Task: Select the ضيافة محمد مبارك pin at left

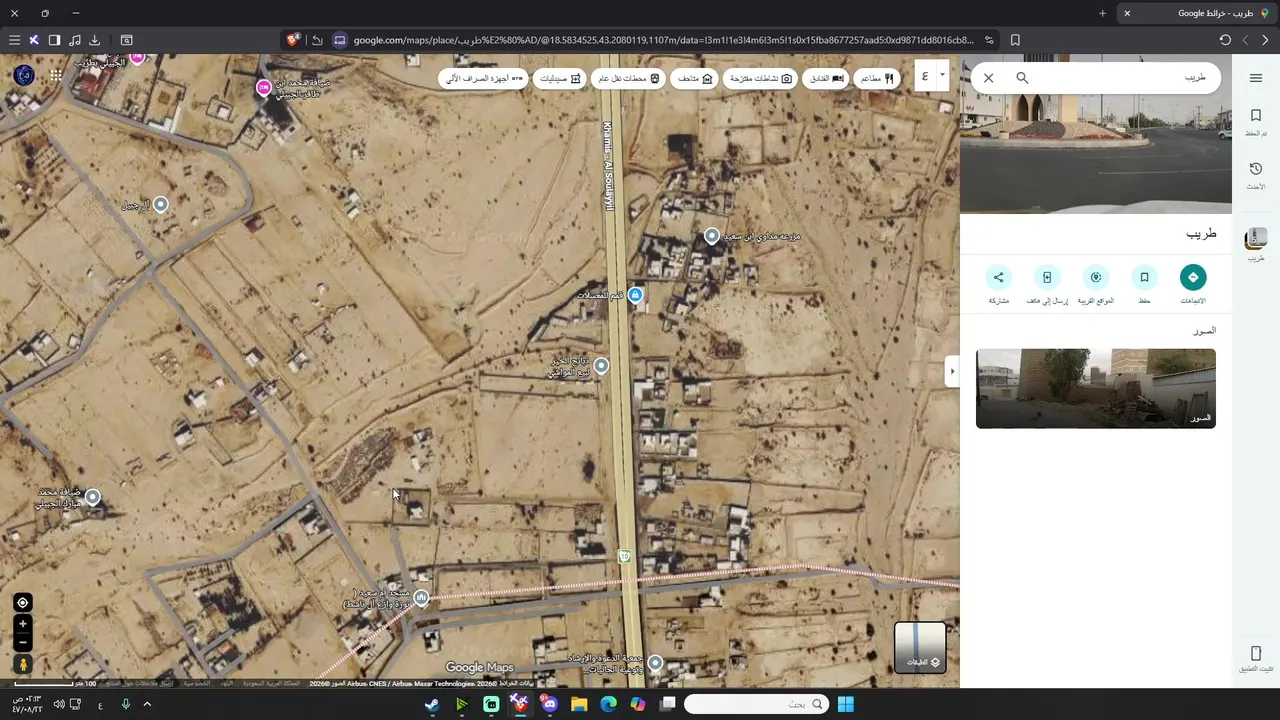Action: [92, 497]
